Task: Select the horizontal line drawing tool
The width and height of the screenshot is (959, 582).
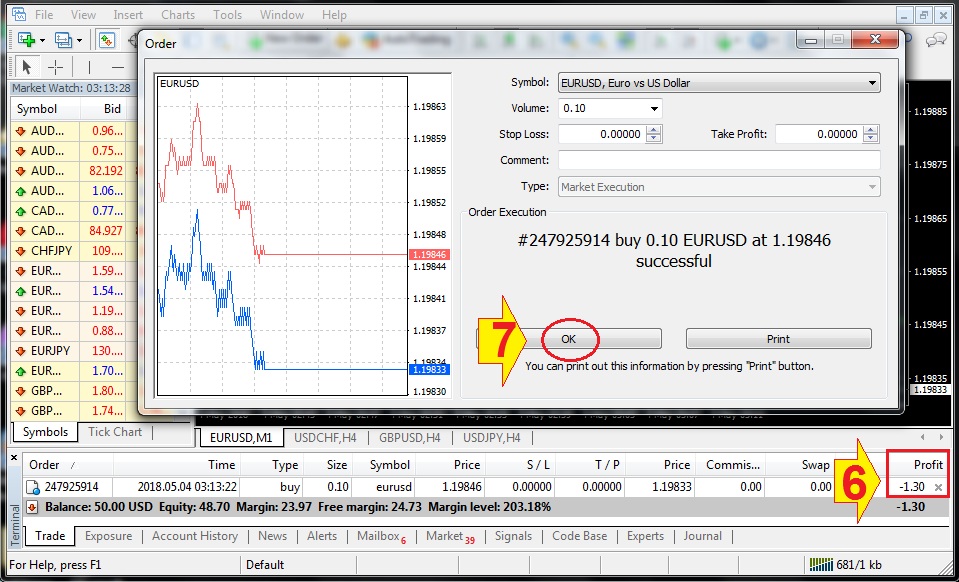Action: pyautogui.click(x=117, y=67)
